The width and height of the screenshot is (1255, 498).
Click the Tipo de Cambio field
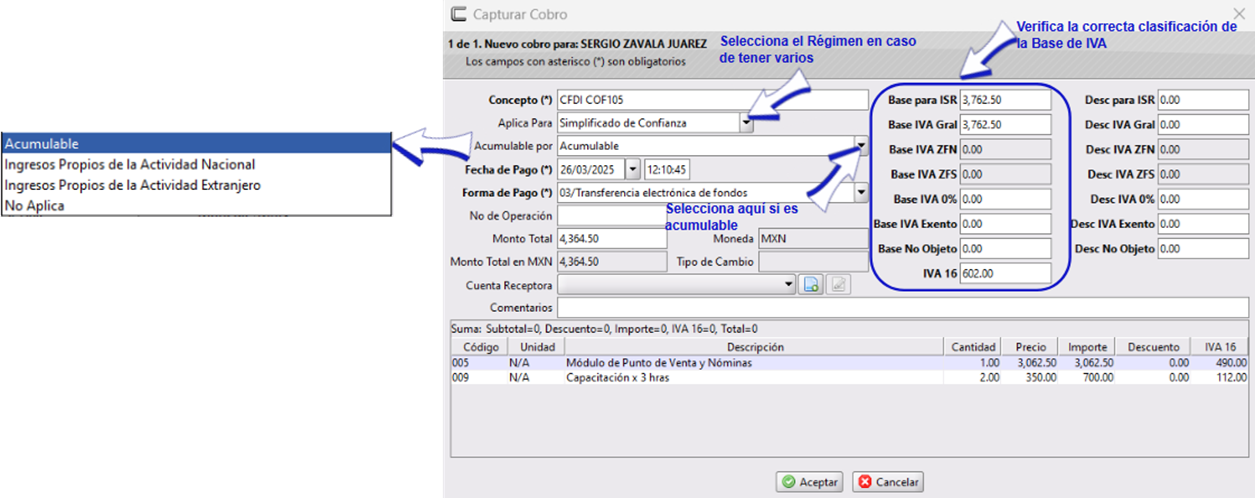point(813,262)
